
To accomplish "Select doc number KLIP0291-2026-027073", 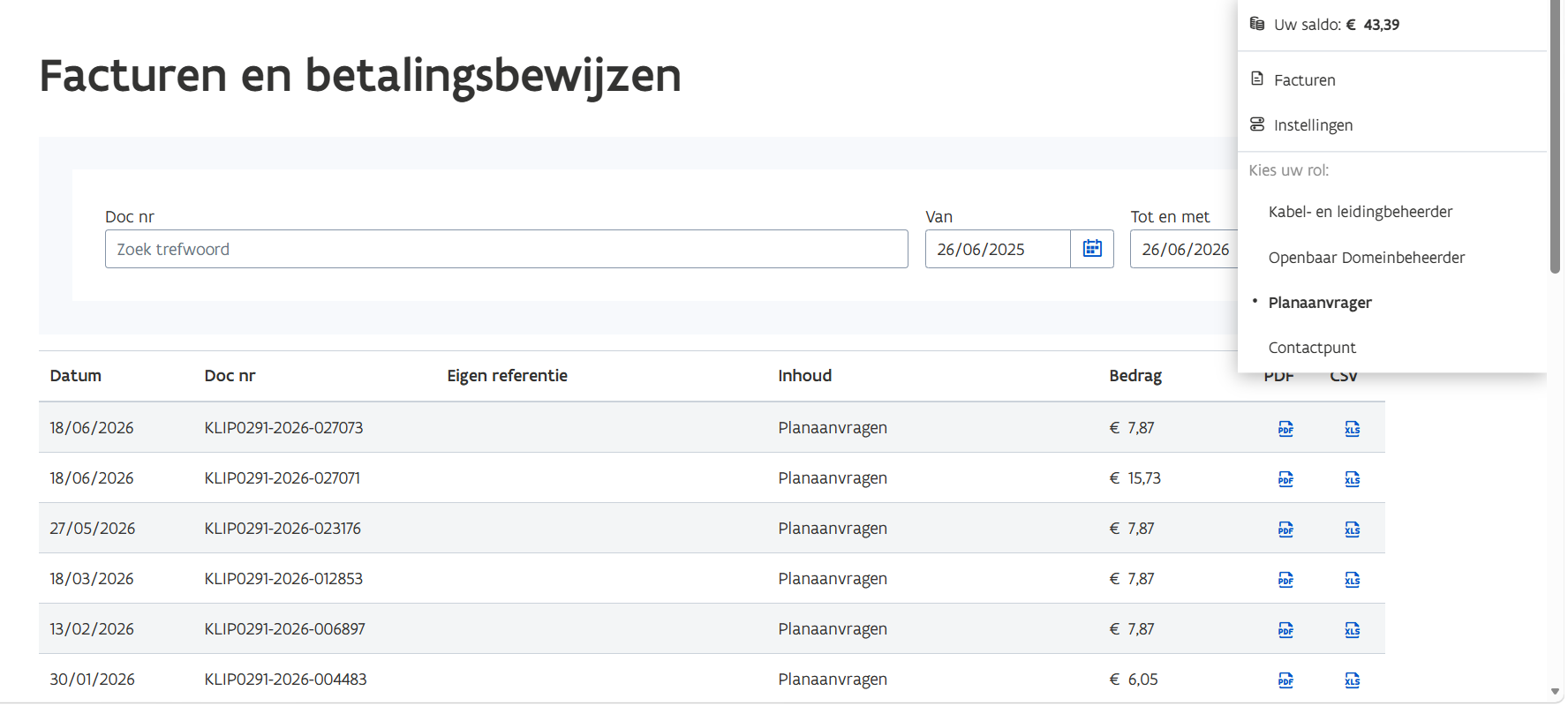I will [x=283, y=428].
